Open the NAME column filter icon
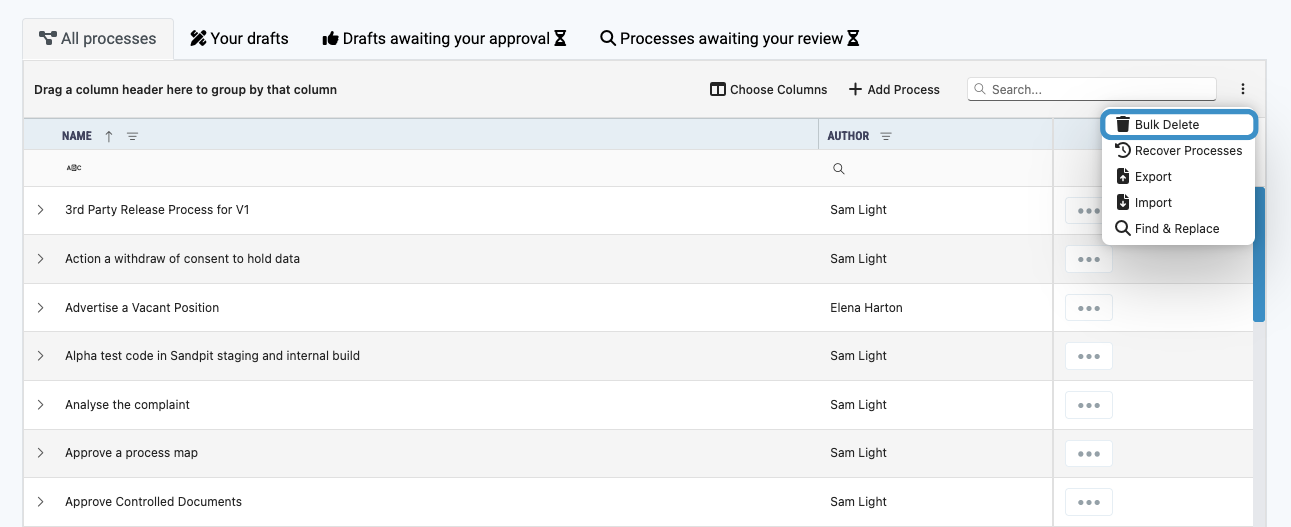 (132, 136)
